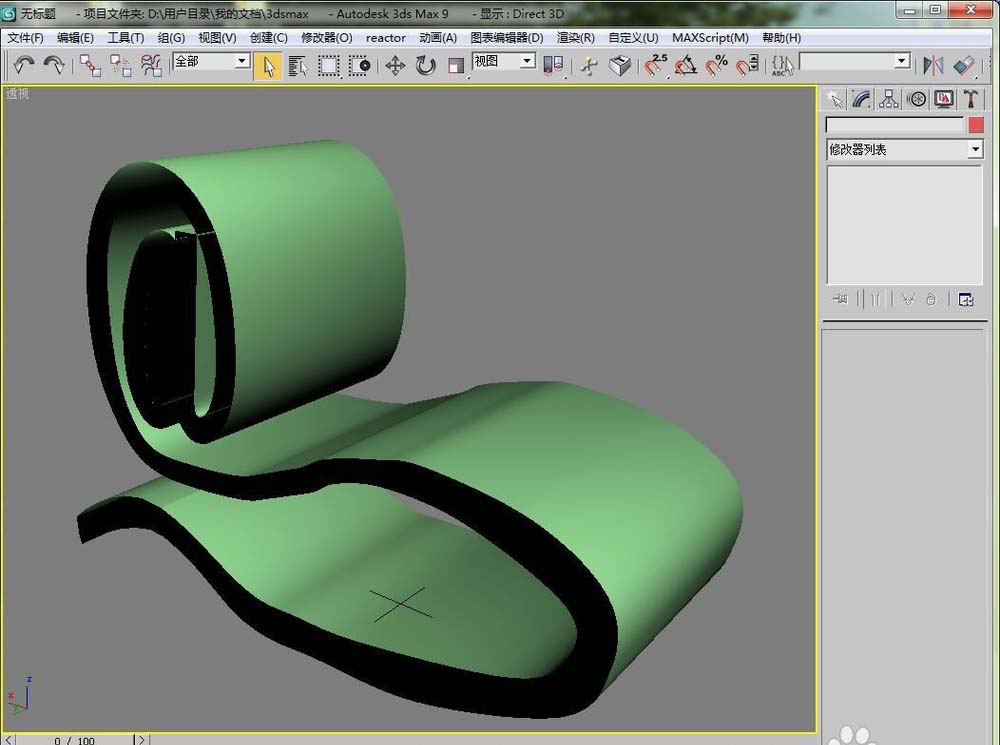Screen dimensions: 1000x745
Task: Activate the Select and Rotate tool
Action: click(x=426, y=65)
